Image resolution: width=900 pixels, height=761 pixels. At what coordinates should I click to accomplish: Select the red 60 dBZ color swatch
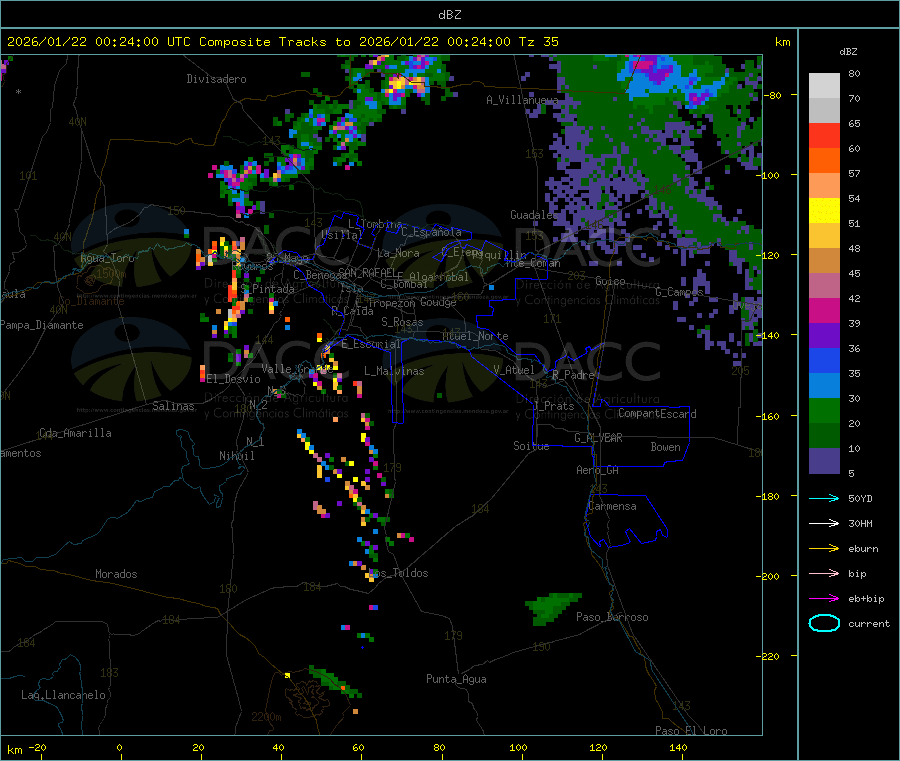[x=824, y=135]
